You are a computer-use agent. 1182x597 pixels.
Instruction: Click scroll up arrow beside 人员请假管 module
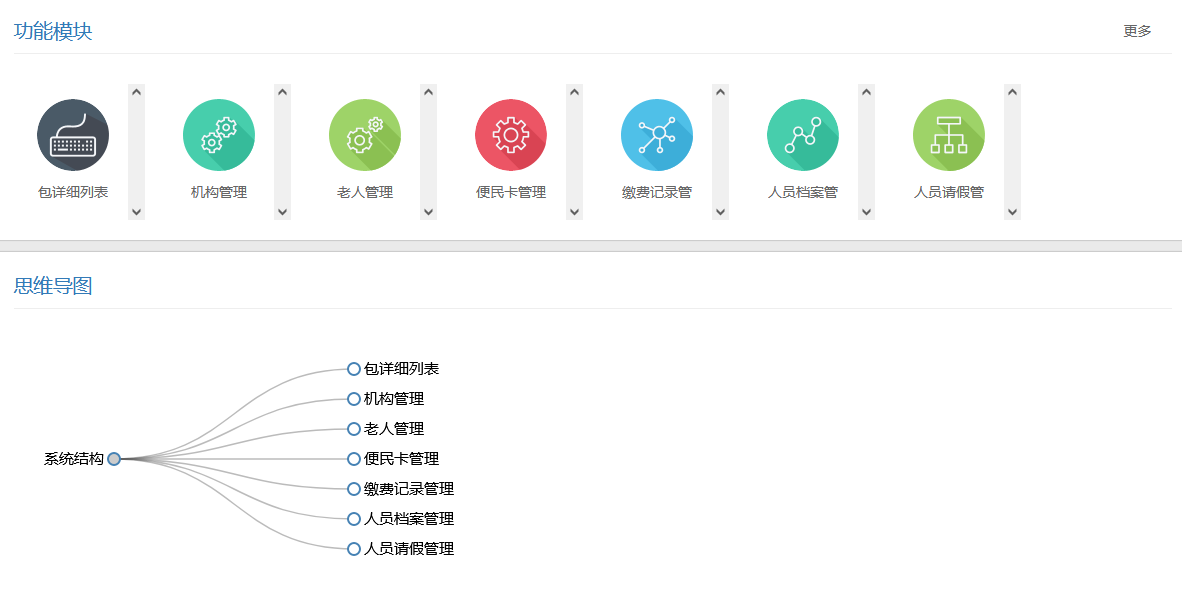pyautogui.click(x=1013, y=92)
